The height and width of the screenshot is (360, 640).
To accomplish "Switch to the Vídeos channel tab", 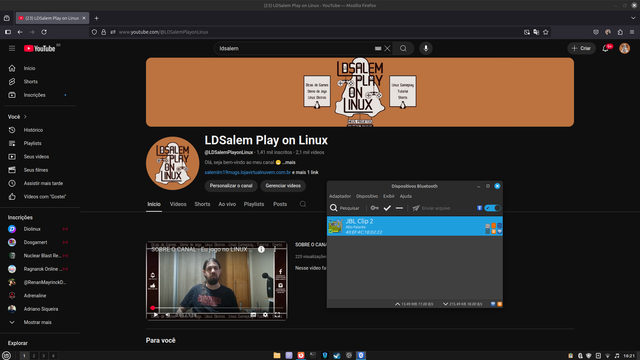I will (178, 204).
